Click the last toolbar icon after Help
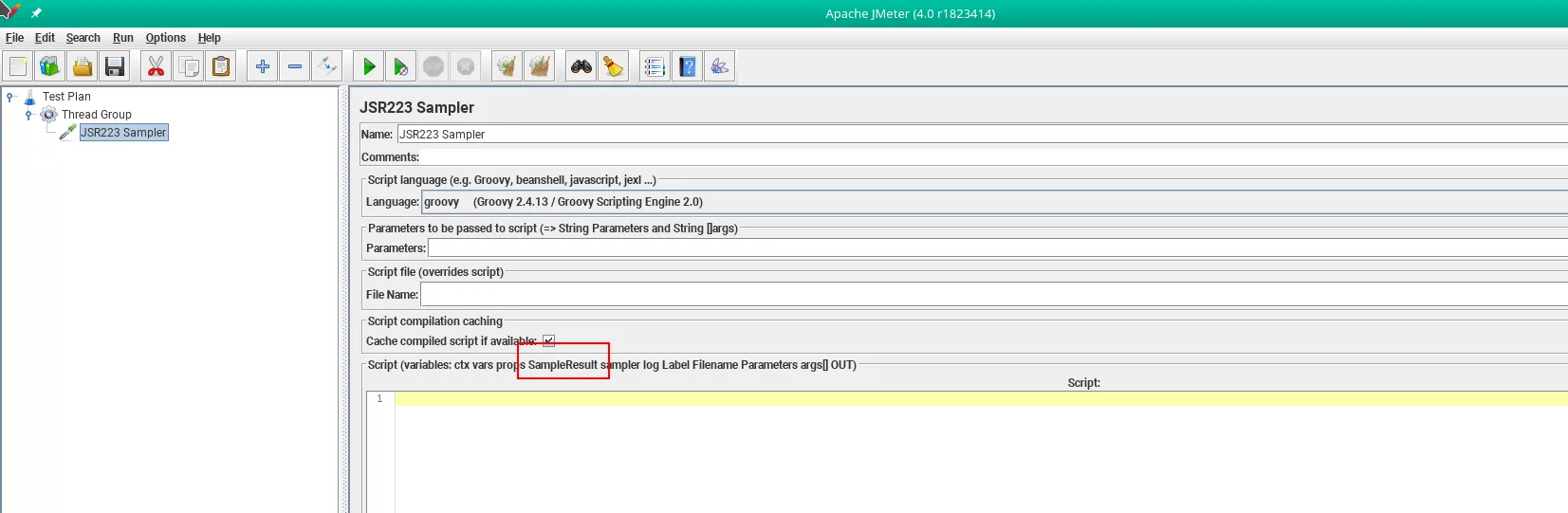 (720, 66)
